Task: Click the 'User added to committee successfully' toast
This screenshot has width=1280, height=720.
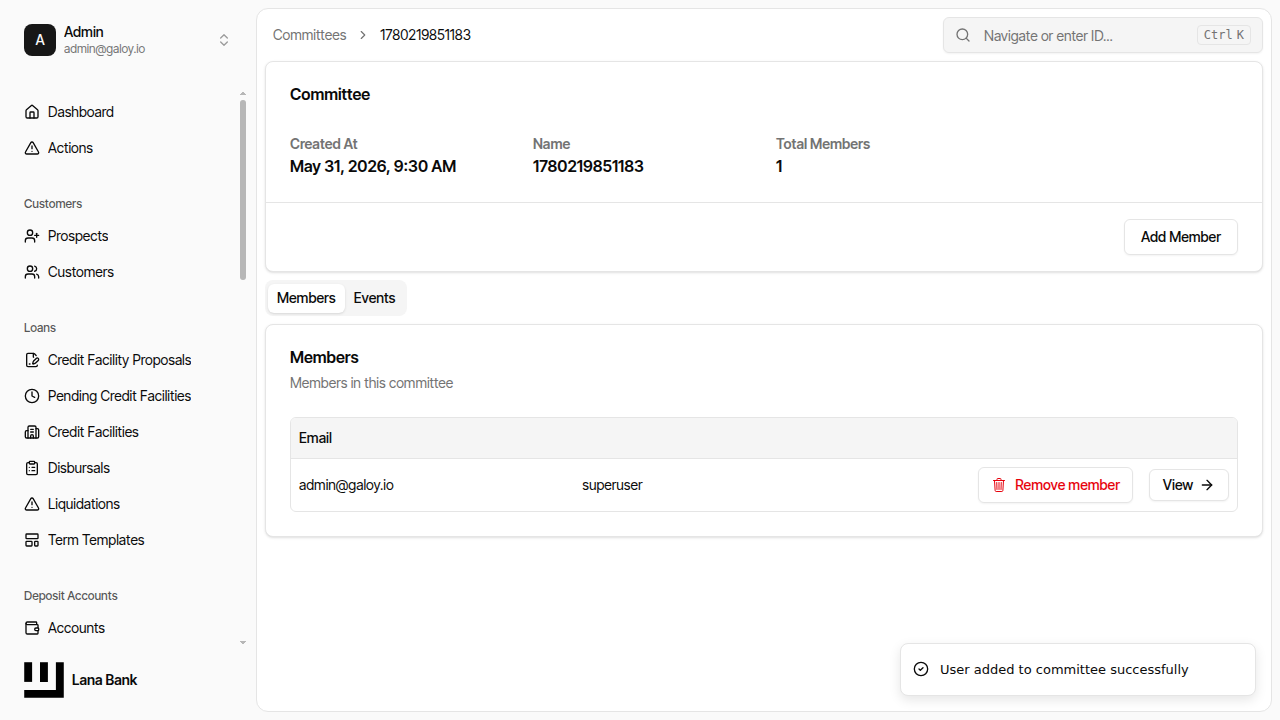Action: (x=1078, y=669)
